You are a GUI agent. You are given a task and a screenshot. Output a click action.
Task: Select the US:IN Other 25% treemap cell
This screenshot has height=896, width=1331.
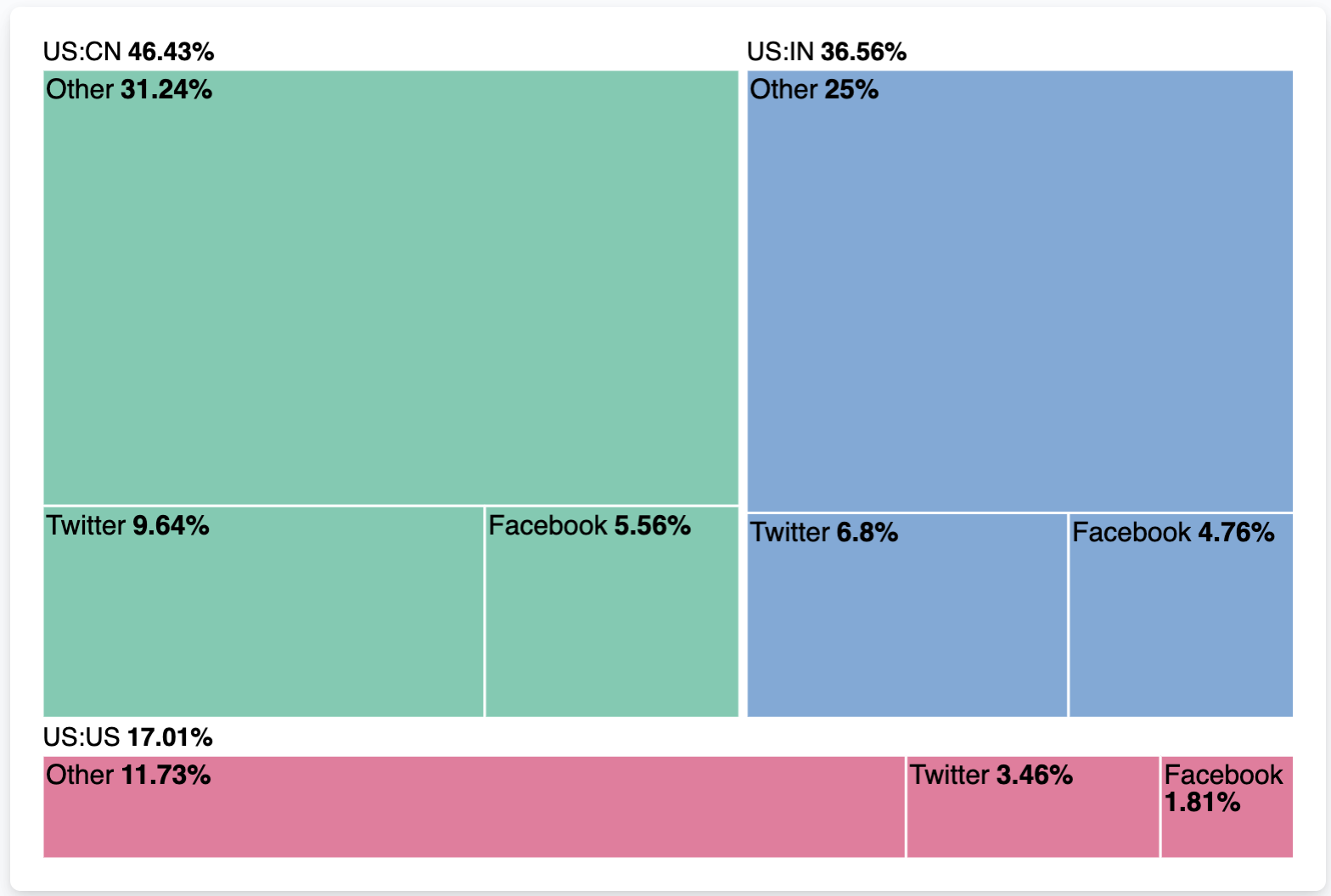[x=1019, y=291]
